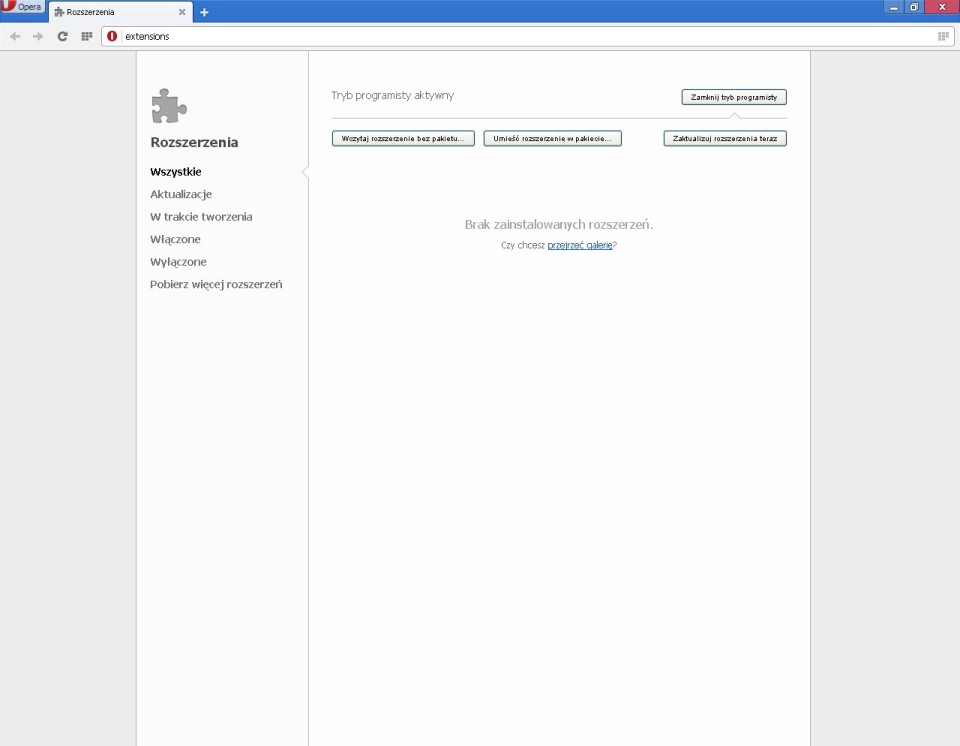Select Wszystkie in the sidebar
This screenshot has width=960, height=746.
176,172
